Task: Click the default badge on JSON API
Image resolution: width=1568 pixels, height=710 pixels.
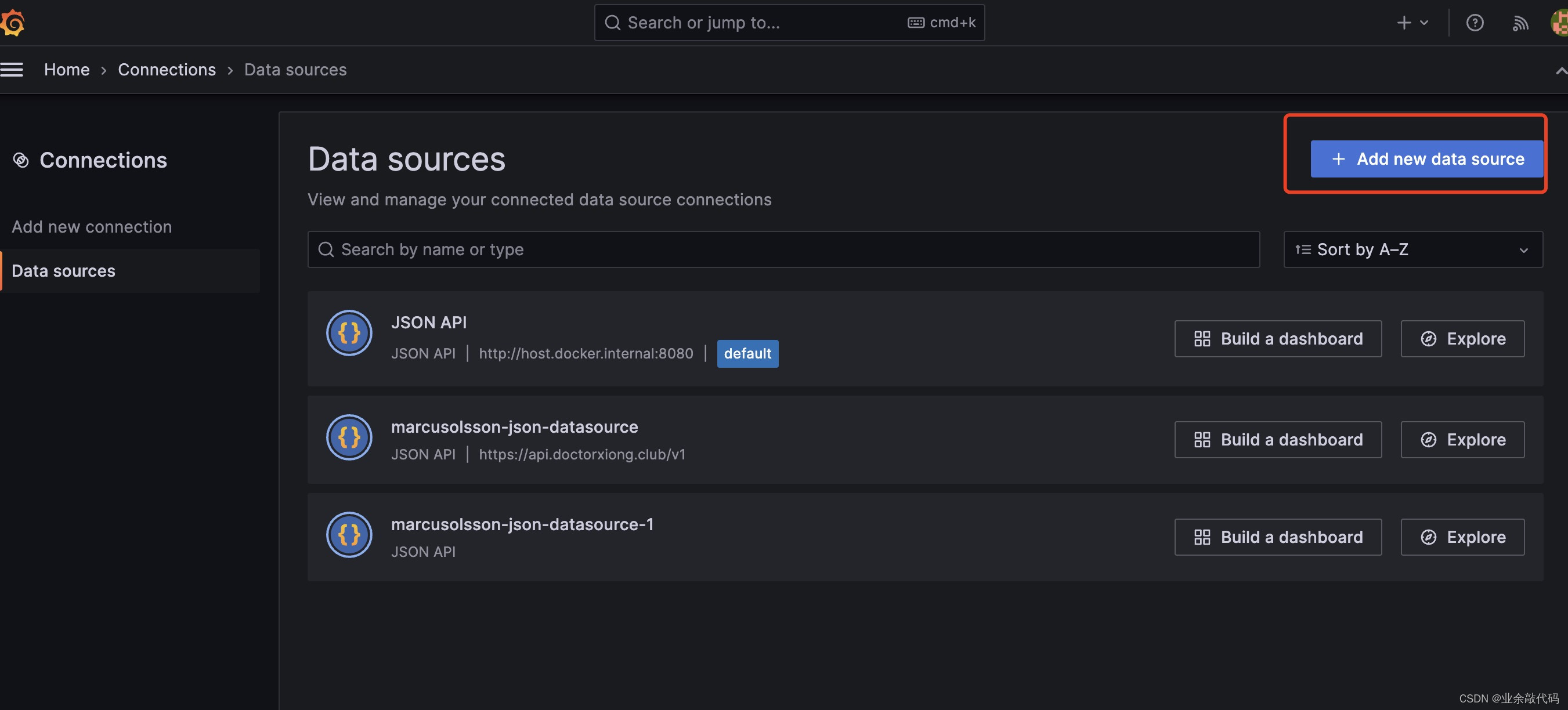Action: pos(747,353)
